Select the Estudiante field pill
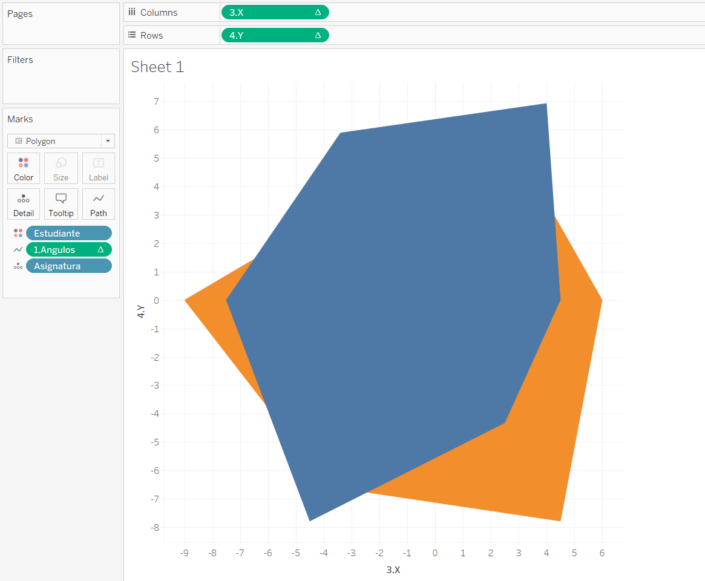Viewport: 705px width, 581px height. 68,233
